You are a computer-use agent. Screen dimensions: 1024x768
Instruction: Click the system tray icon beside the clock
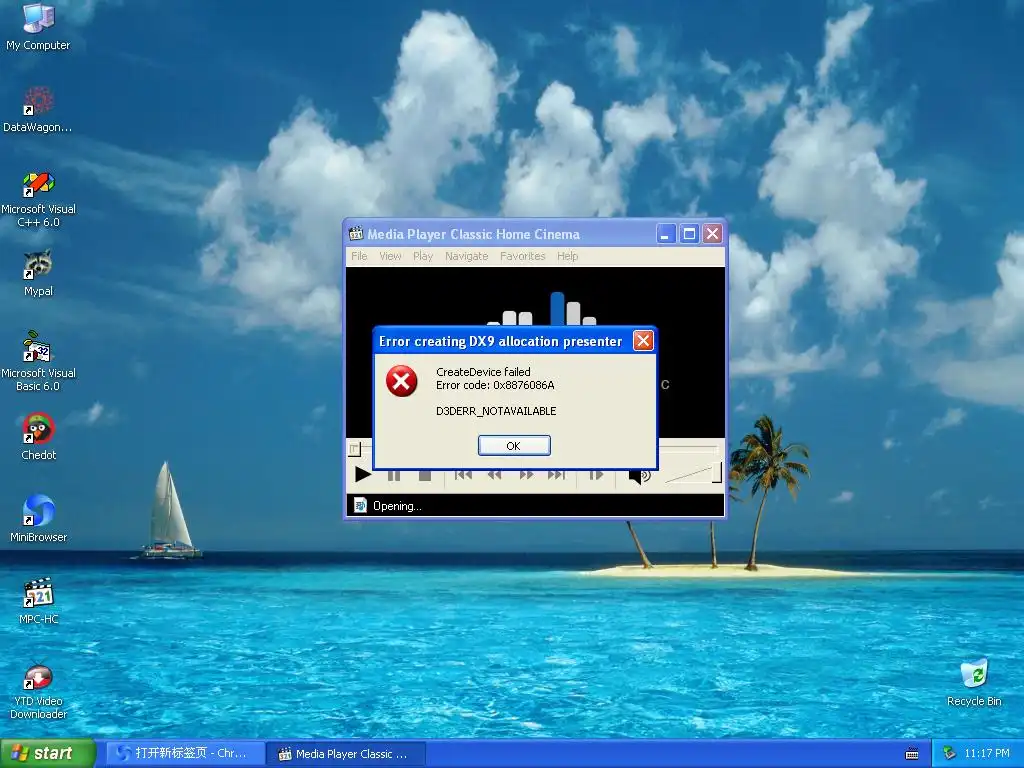[949, 754]
